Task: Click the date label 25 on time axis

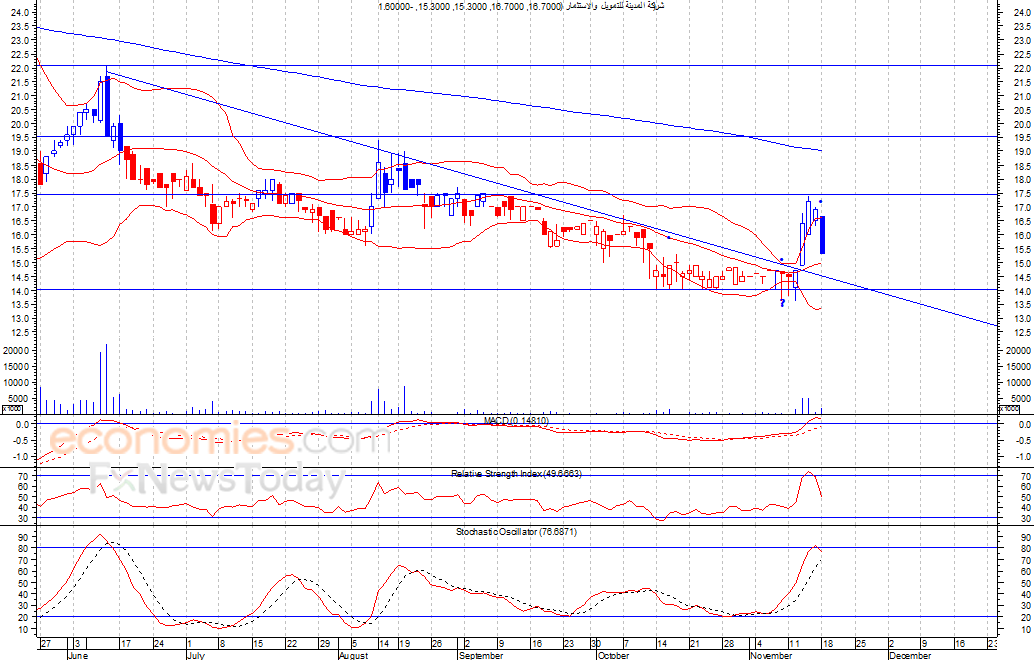Action: click(861, 644)
